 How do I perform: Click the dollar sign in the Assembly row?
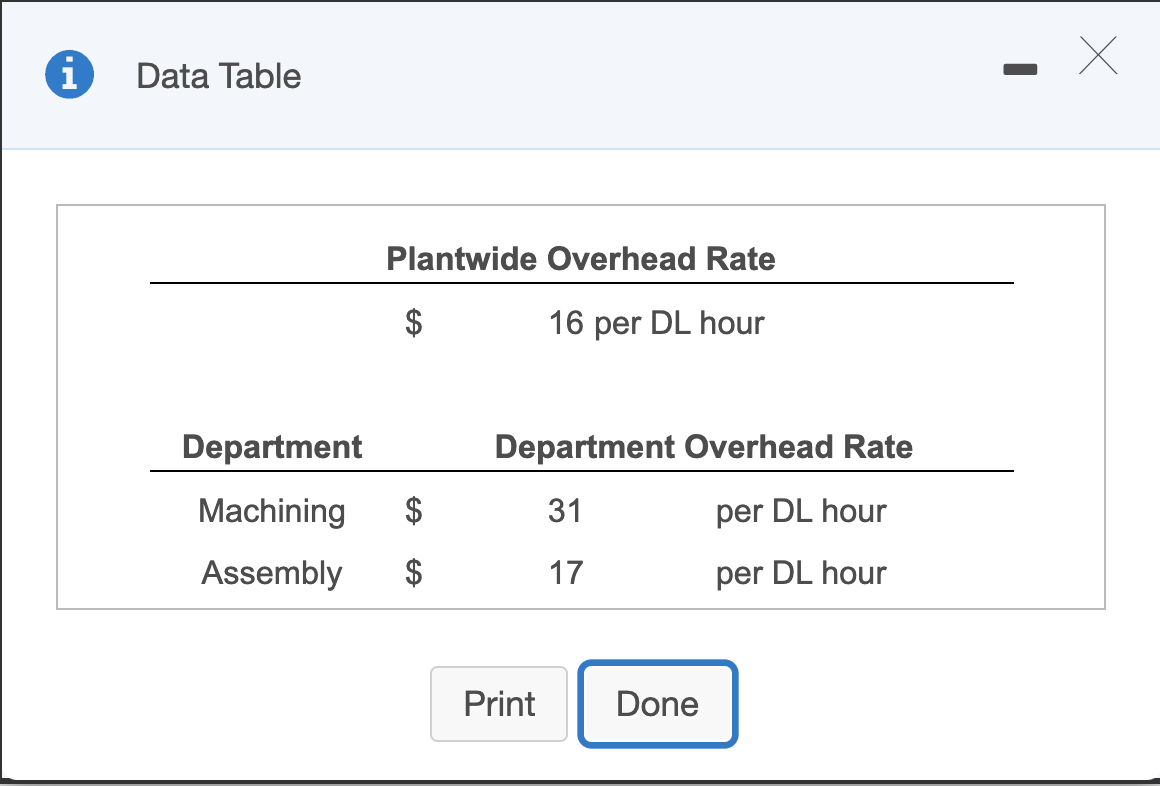[411, 573]
